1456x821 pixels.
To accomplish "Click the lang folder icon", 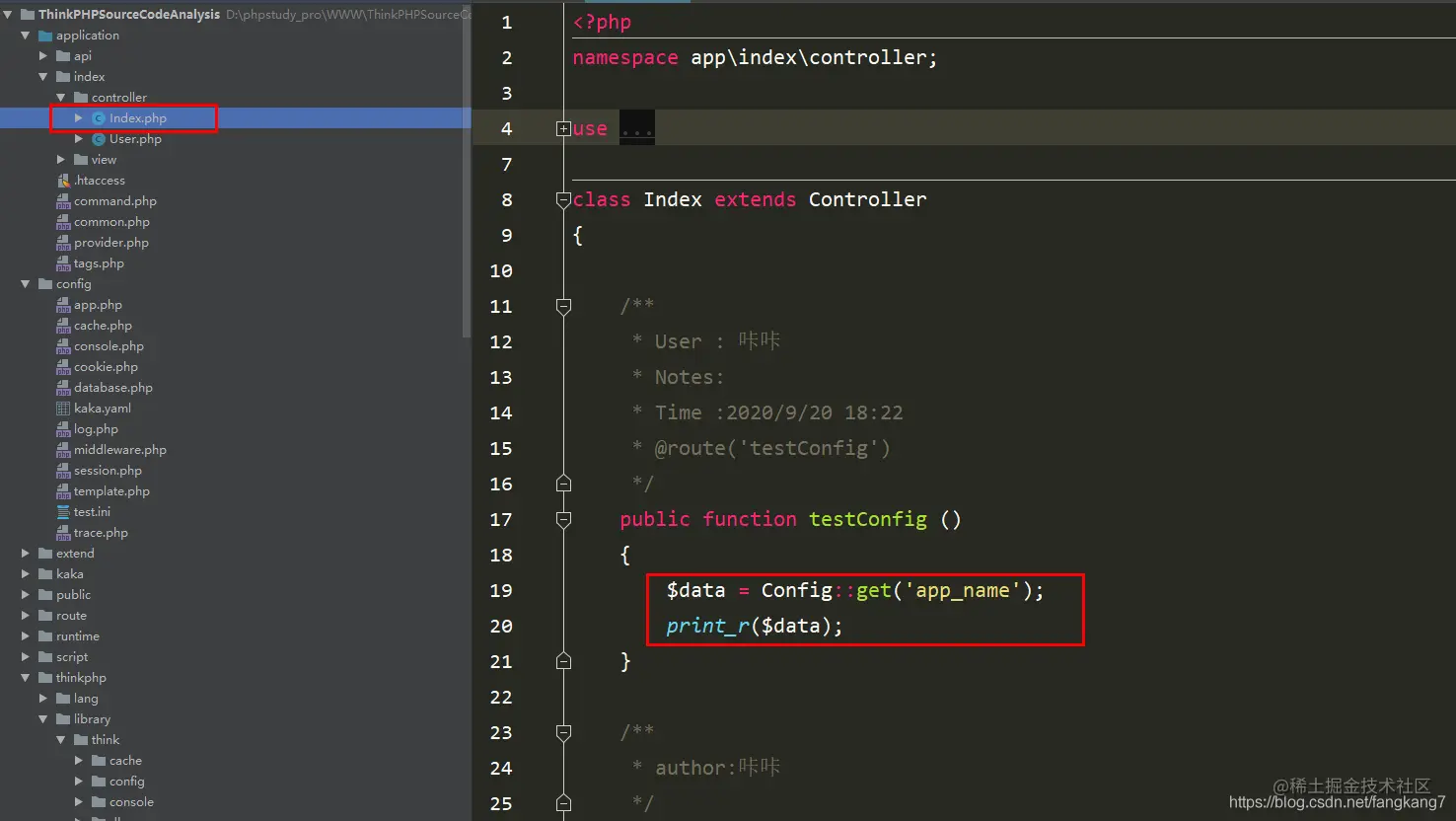I will 63,698.
